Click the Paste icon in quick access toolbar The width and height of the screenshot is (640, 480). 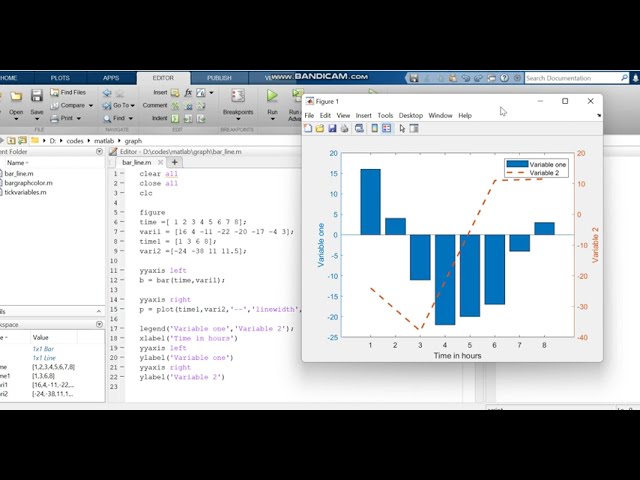point(452,78)
